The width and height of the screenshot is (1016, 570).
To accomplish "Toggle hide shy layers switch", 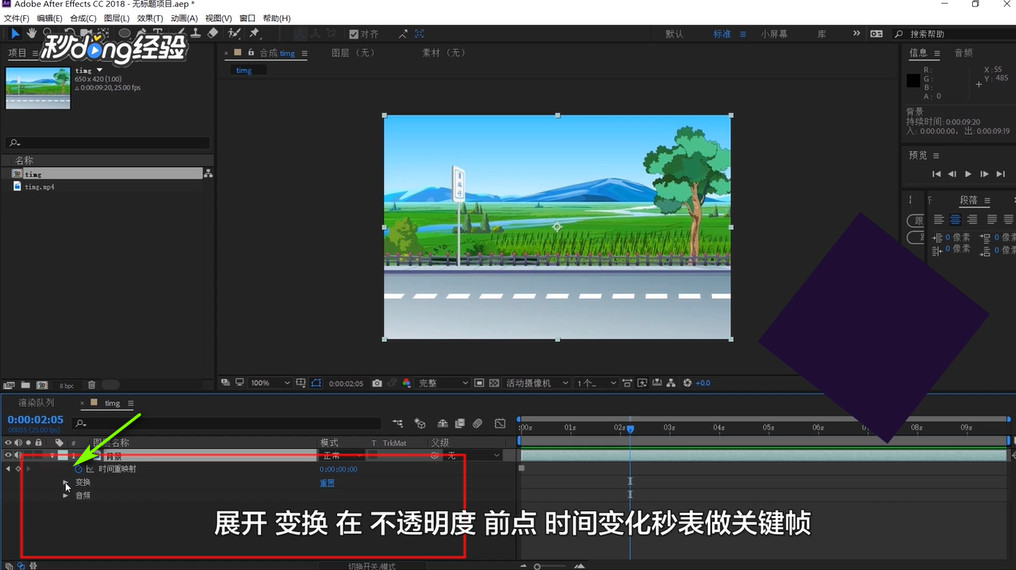I will click(443, 424).
